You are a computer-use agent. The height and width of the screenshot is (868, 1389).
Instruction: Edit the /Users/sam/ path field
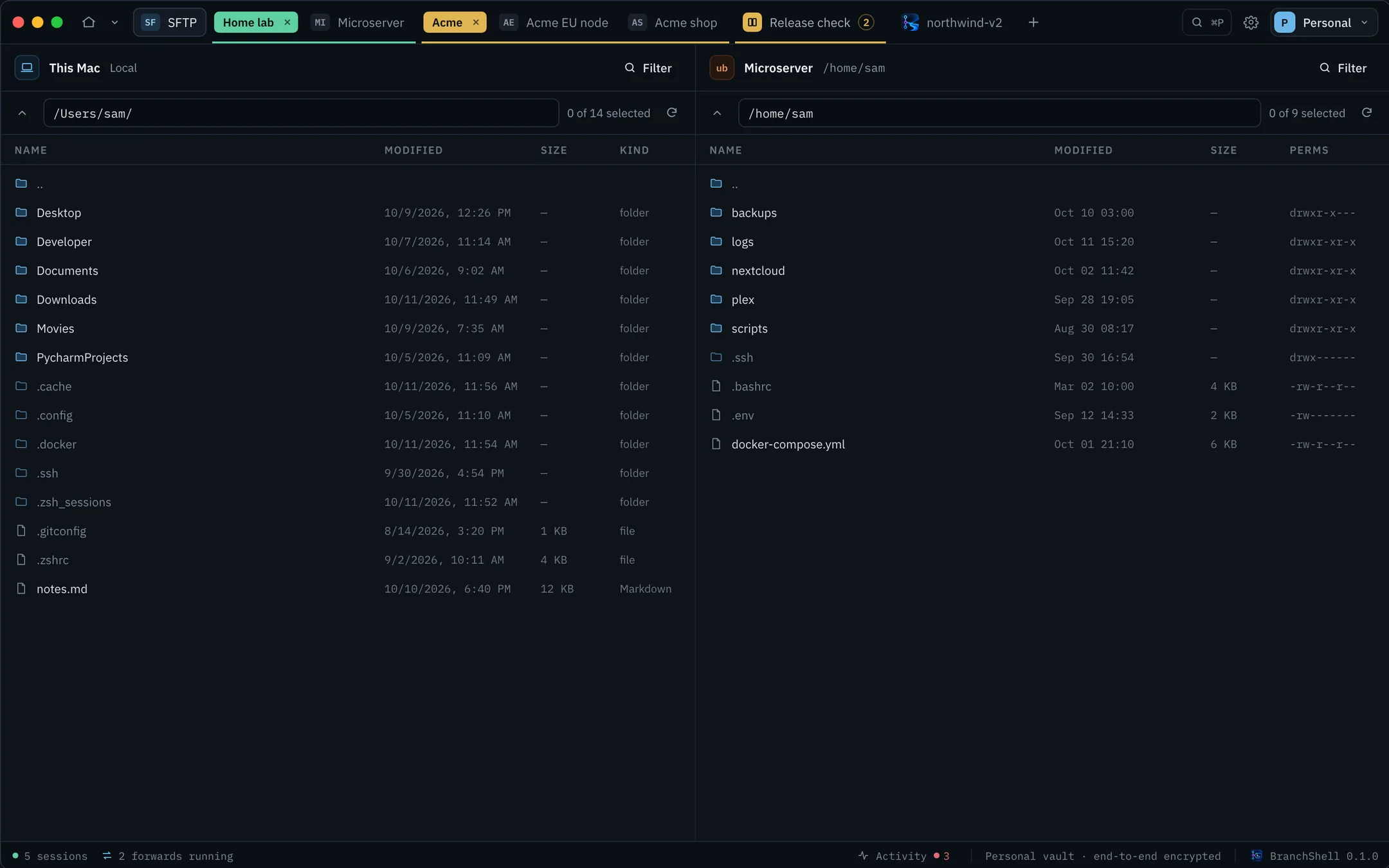coord(301,113)
